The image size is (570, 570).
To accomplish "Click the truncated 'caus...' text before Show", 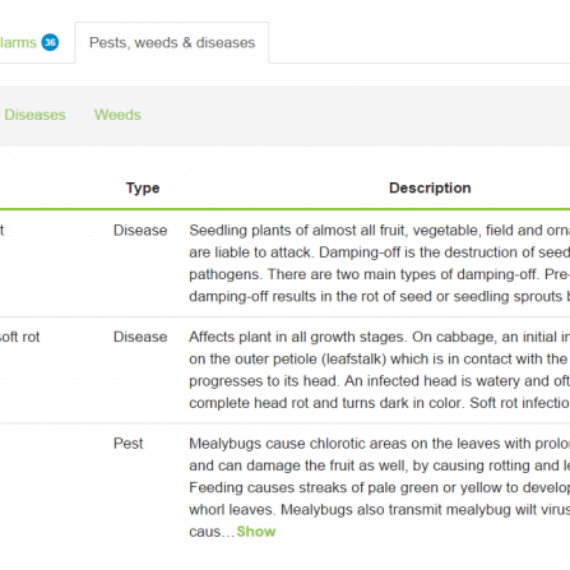I will click(x=212, y=531).
